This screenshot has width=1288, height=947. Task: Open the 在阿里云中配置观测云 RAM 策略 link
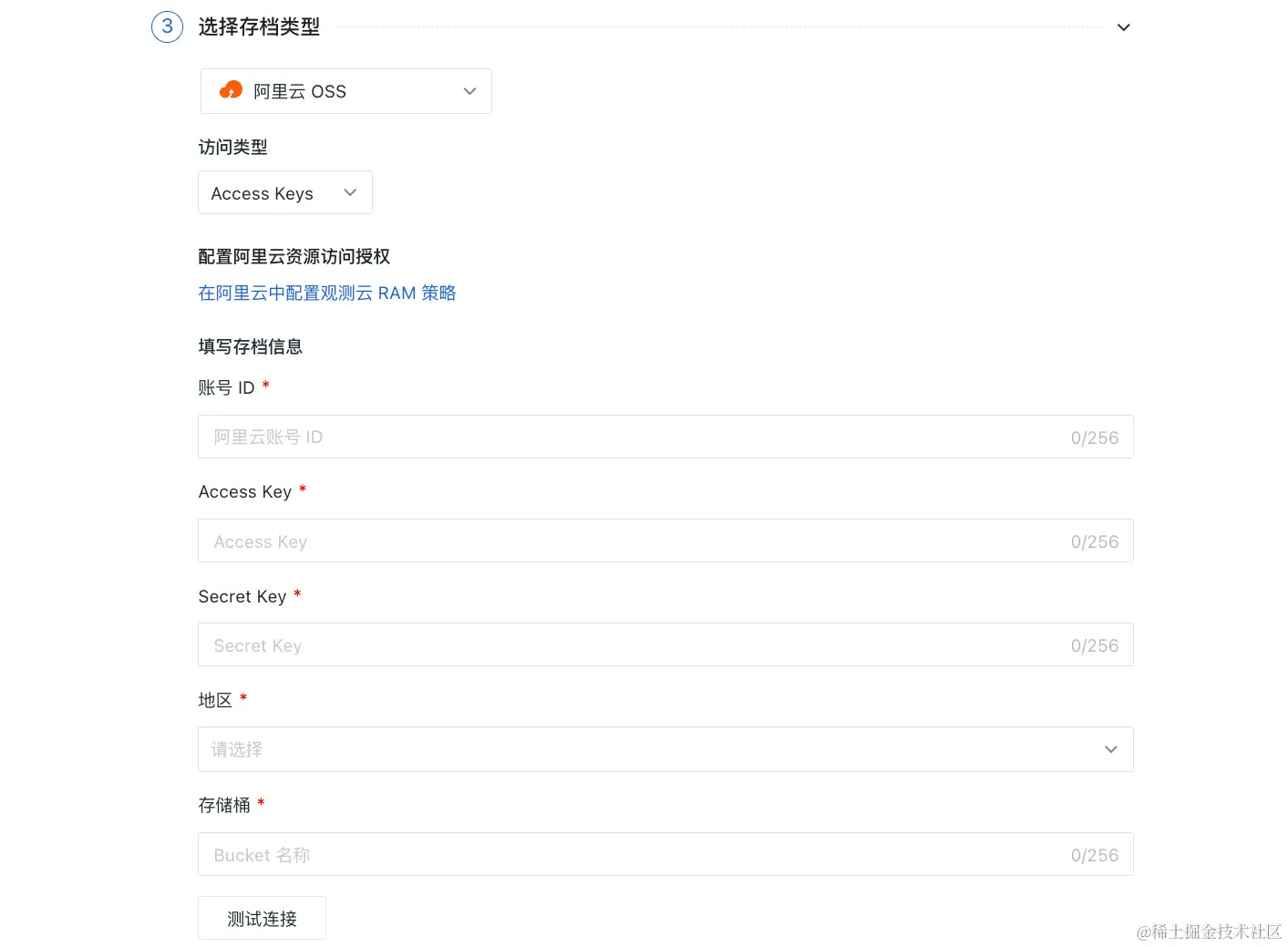point(326,293)
